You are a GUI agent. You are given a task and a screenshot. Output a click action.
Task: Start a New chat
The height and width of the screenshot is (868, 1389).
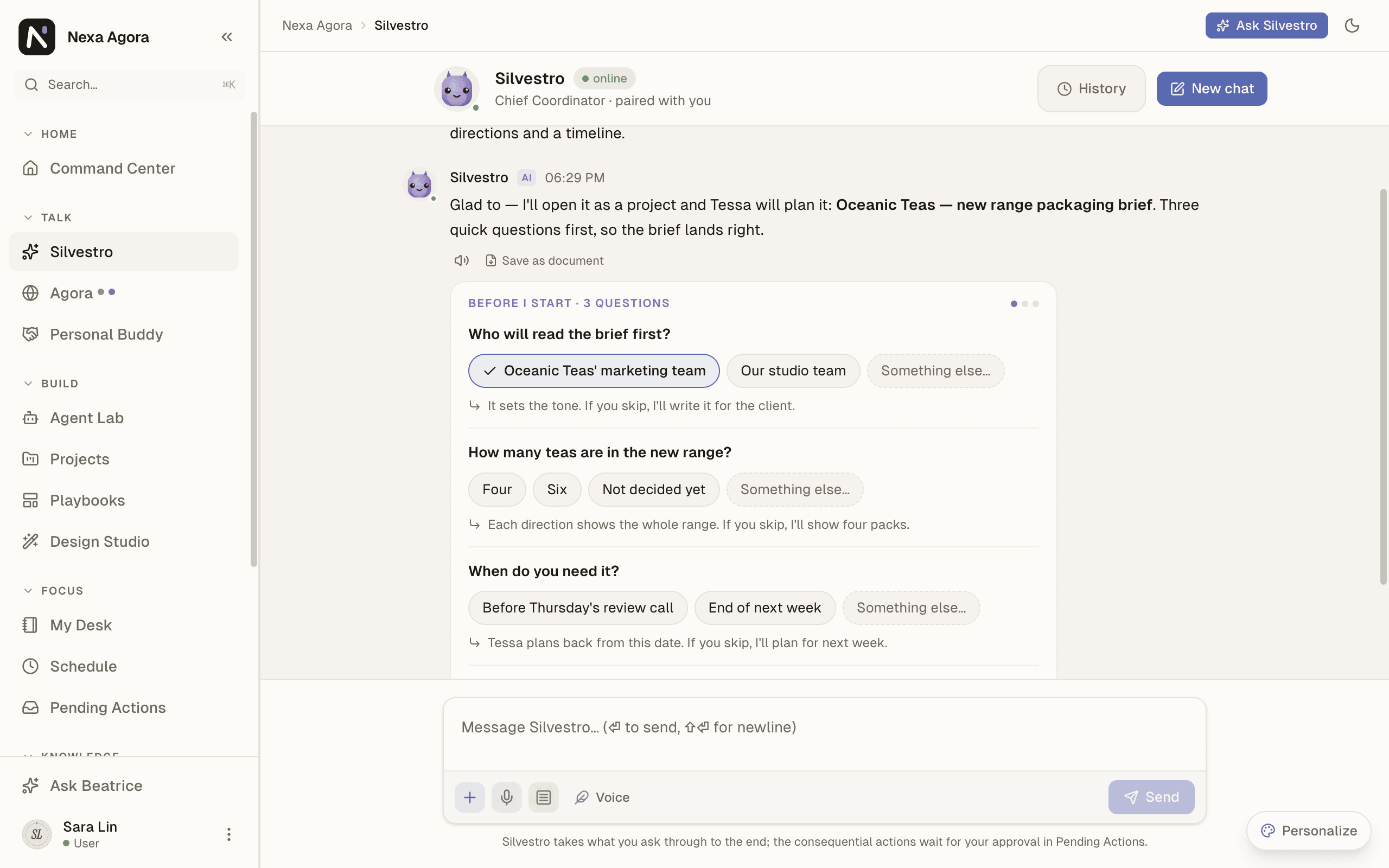(x=1212, y=88)
